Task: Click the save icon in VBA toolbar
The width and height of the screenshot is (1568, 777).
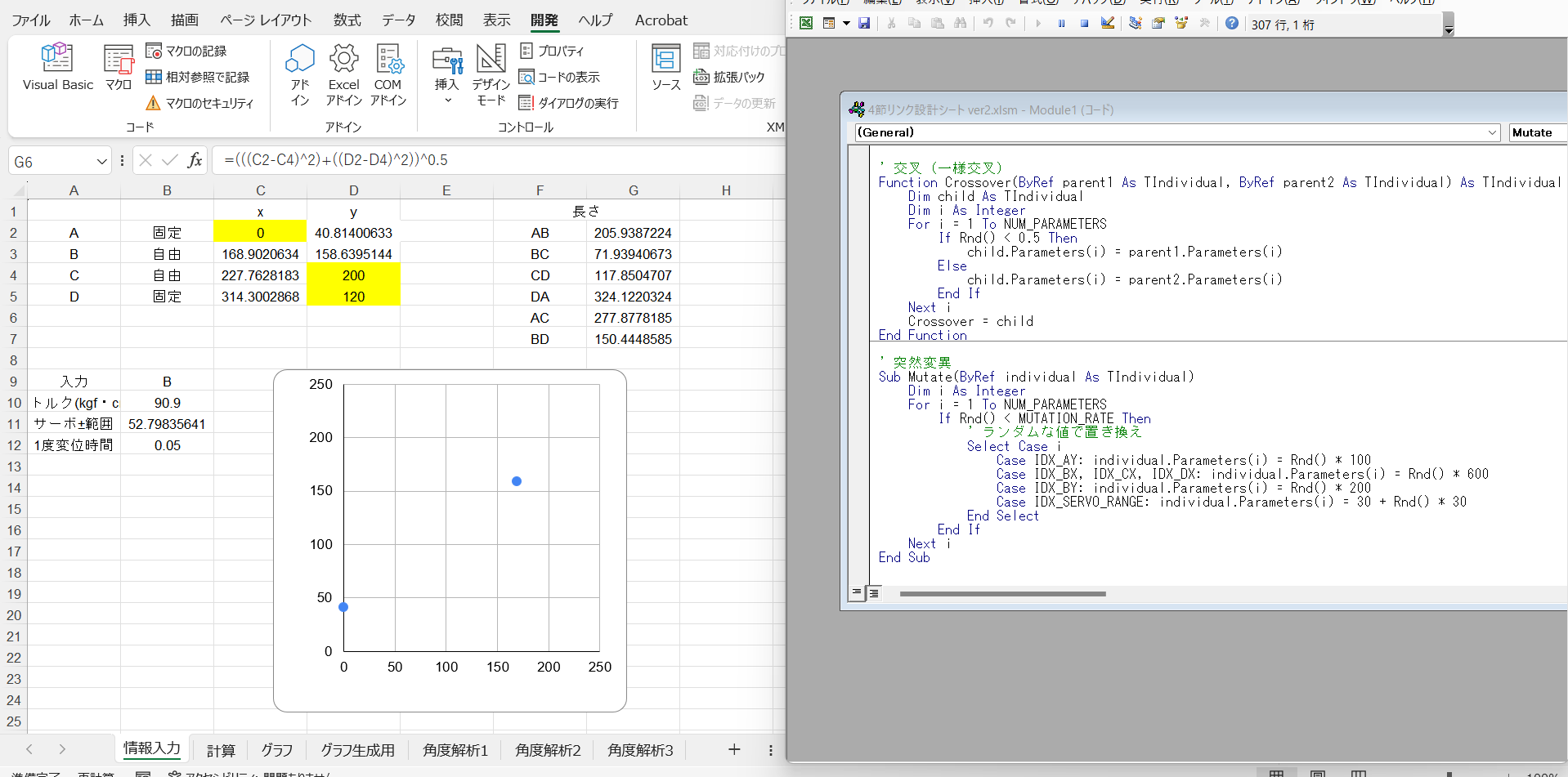Action: click(x=864, y=24)
